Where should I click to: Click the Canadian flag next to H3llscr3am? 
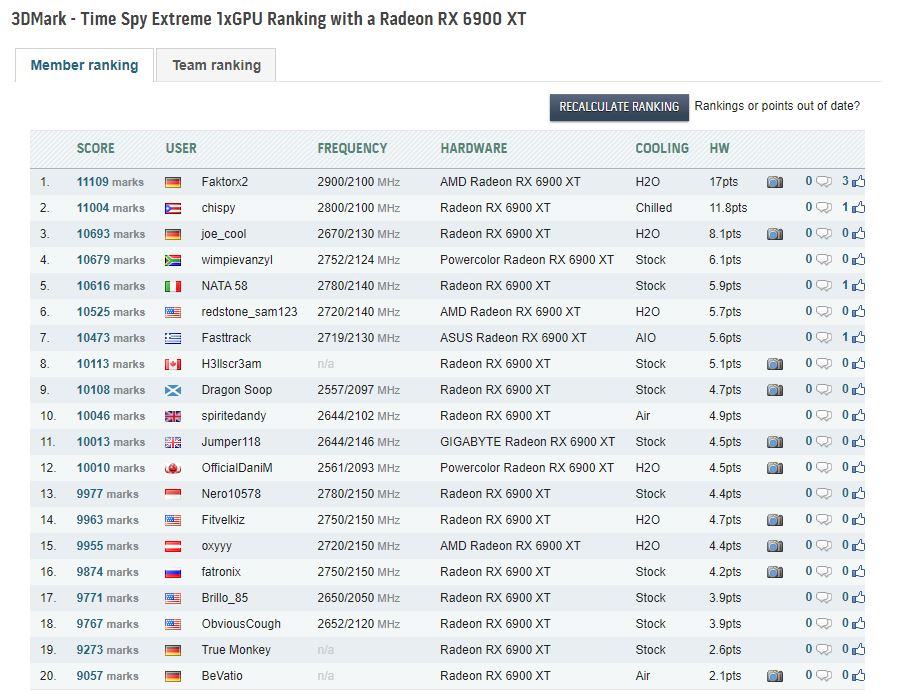coord(173,364)
